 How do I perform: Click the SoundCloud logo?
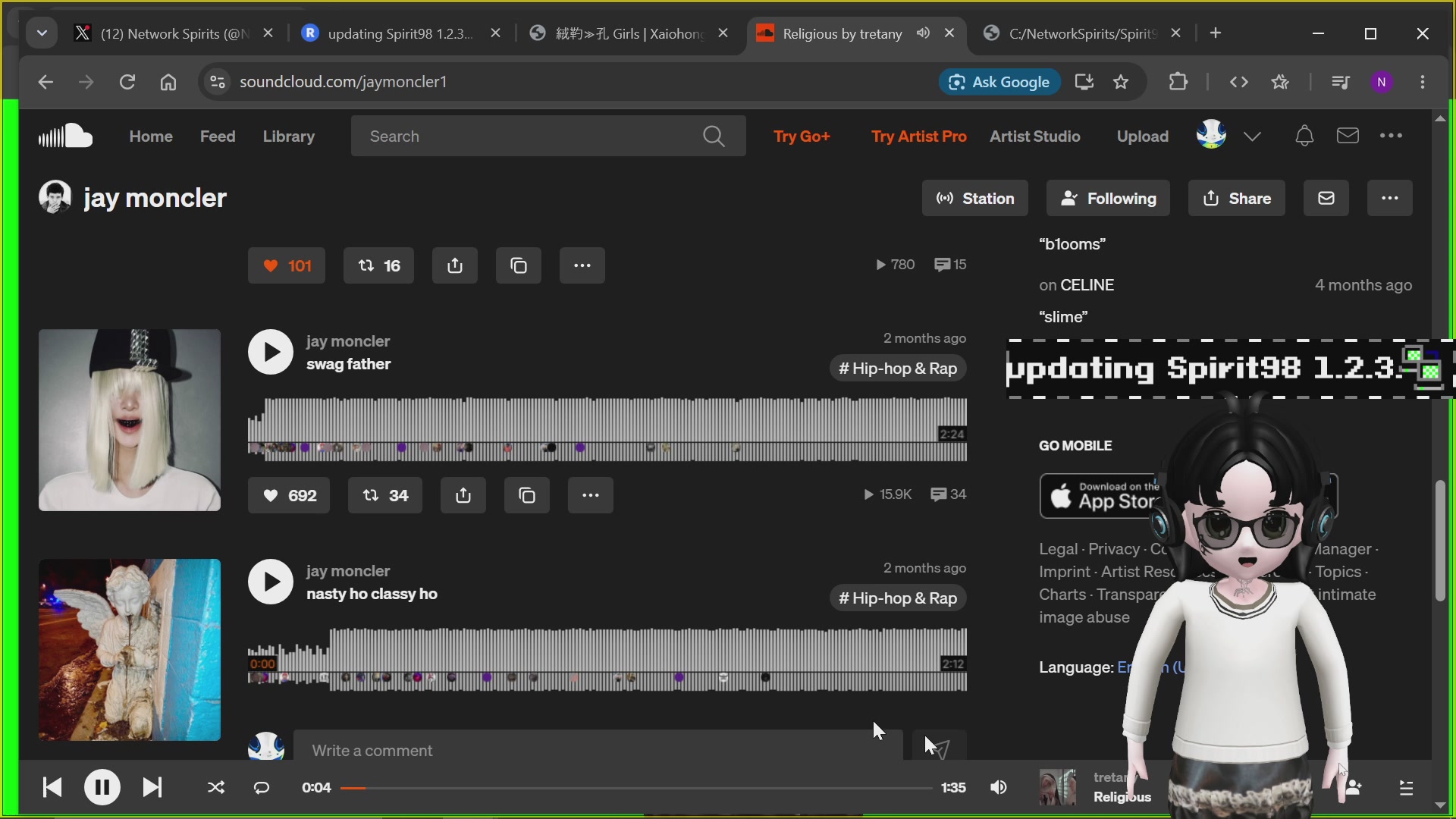click(65, 136)
